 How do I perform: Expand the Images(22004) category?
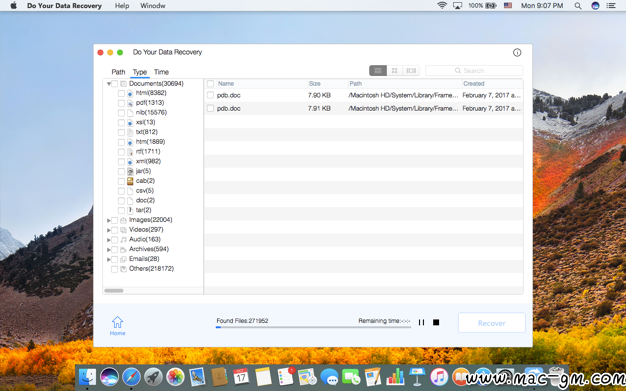click(x=109, y=220)
